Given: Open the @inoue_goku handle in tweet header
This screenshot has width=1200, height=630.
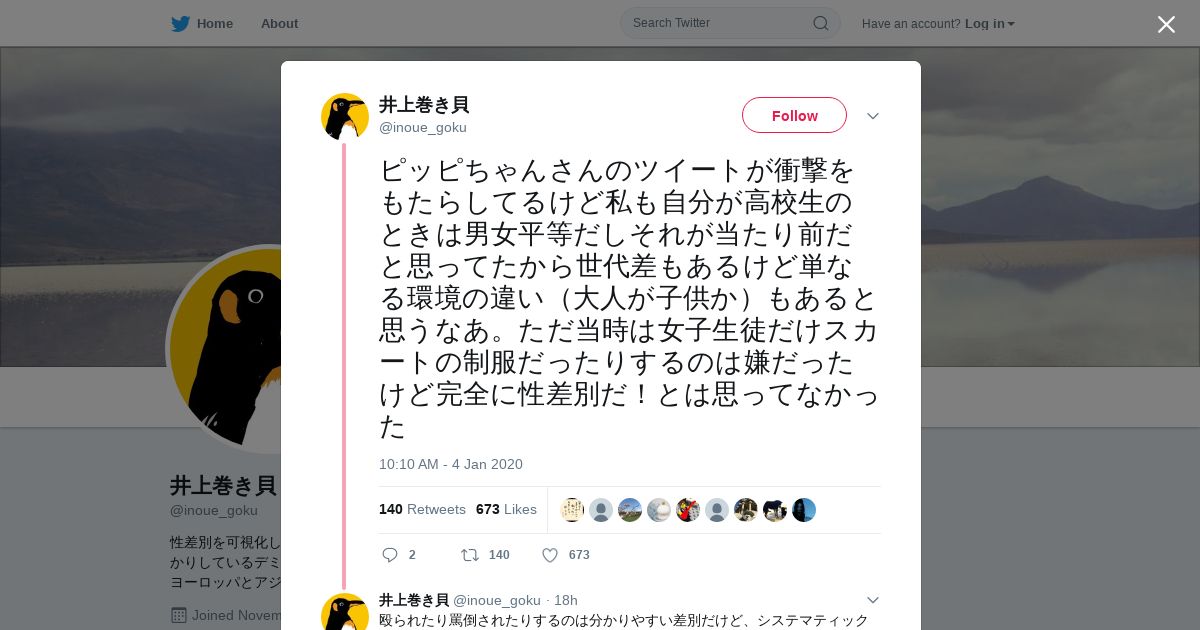Looking at the screenshot, I should (423, 127).
